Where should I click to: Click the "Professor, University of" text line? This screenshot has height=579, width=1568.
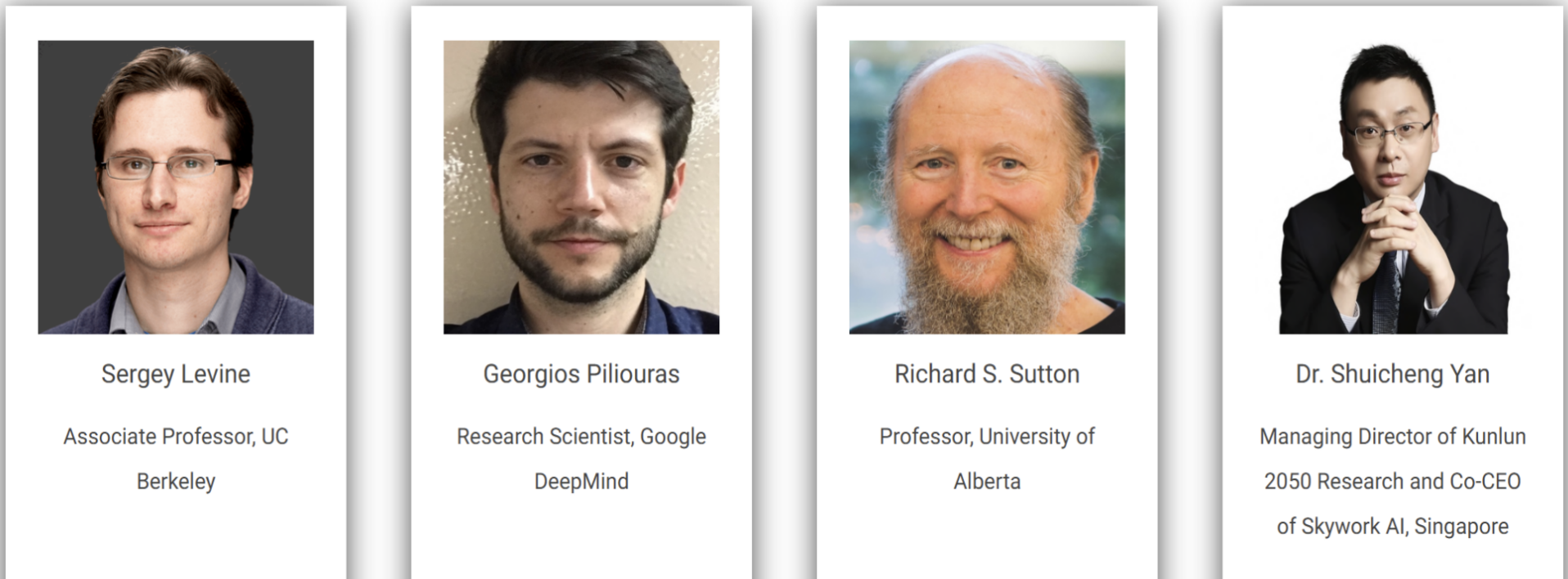987,437
